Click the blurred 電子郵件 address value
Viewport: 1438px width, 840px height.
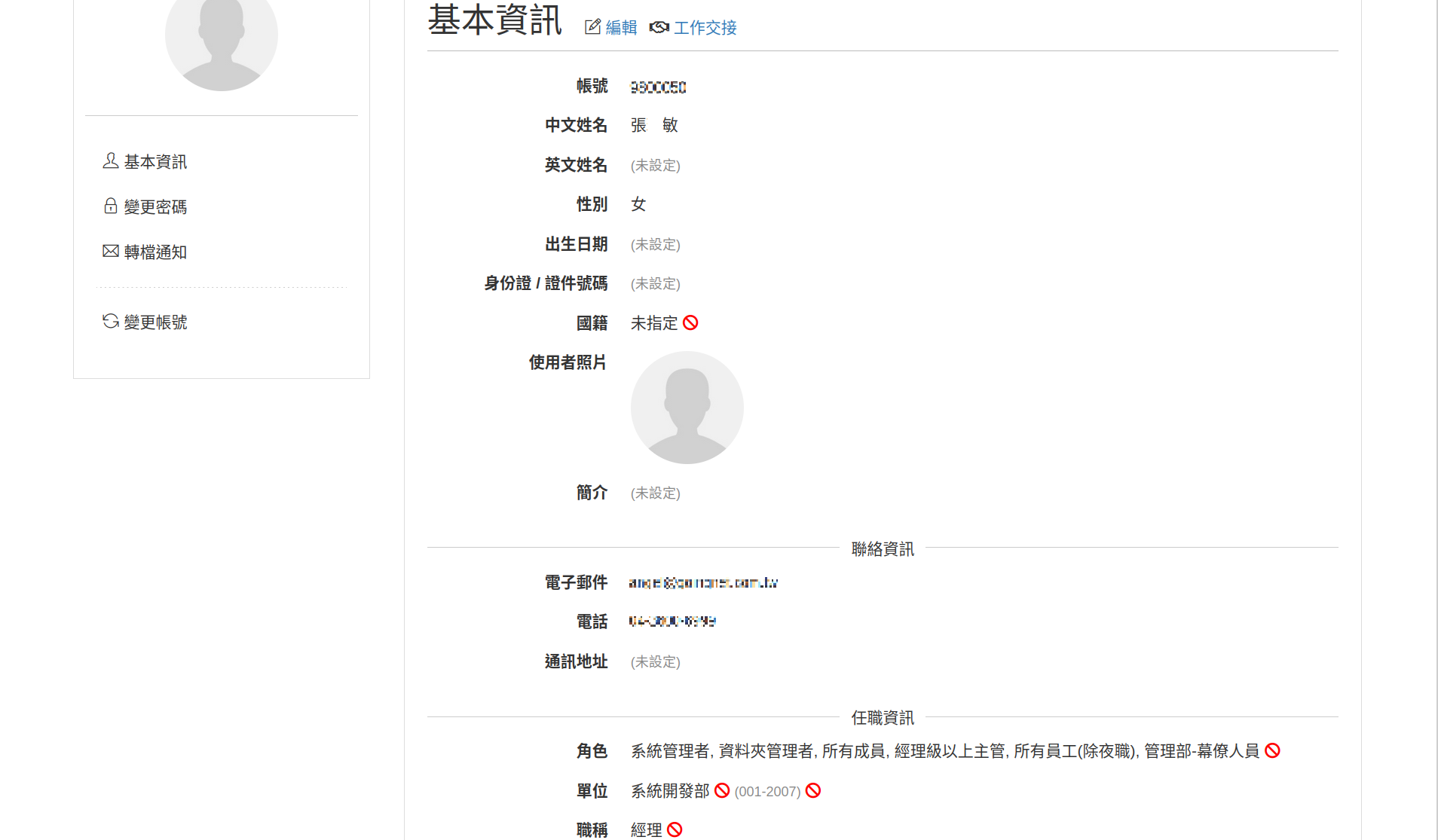703,582
